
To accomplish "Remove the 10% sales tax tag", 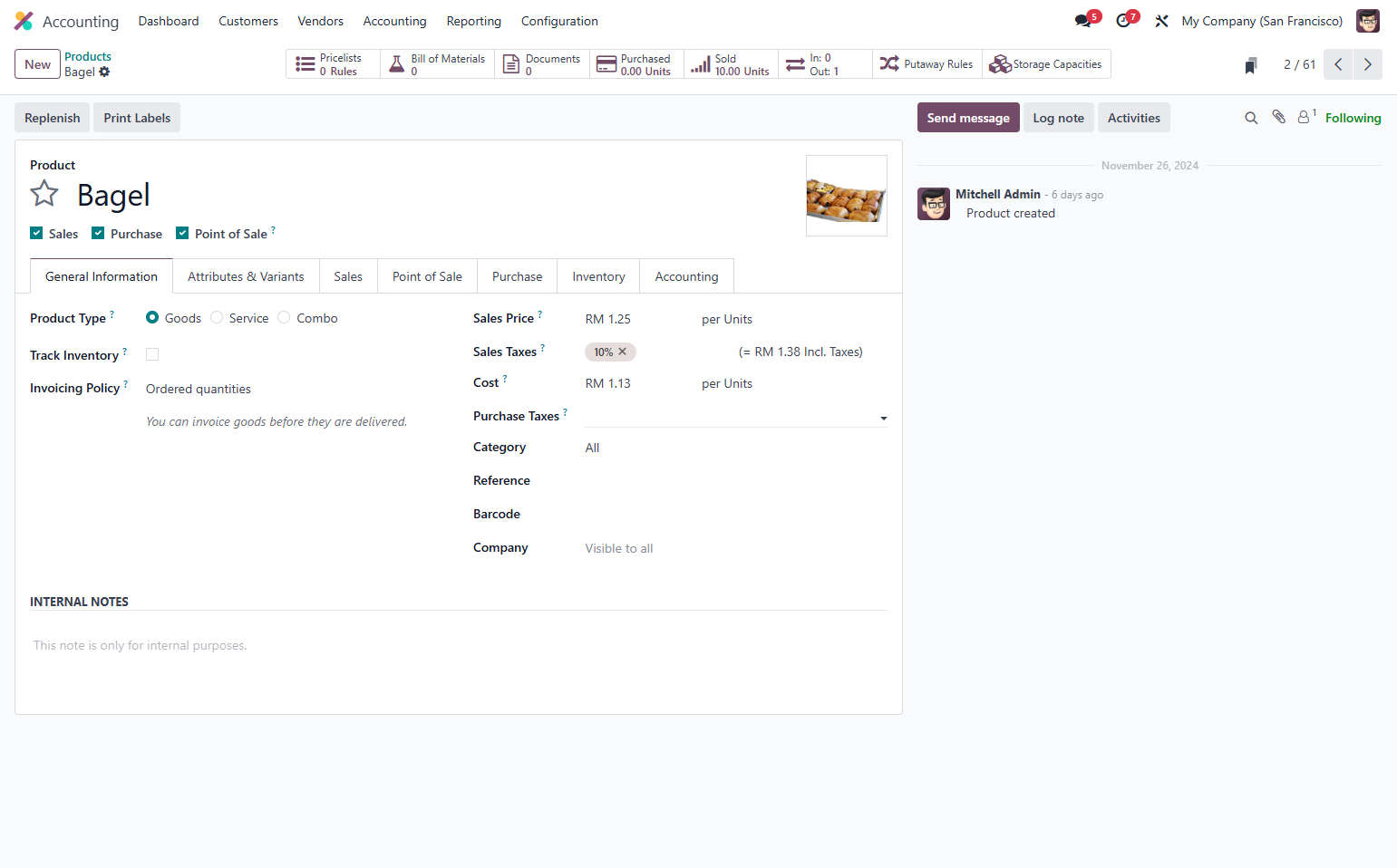I will 623,352.
